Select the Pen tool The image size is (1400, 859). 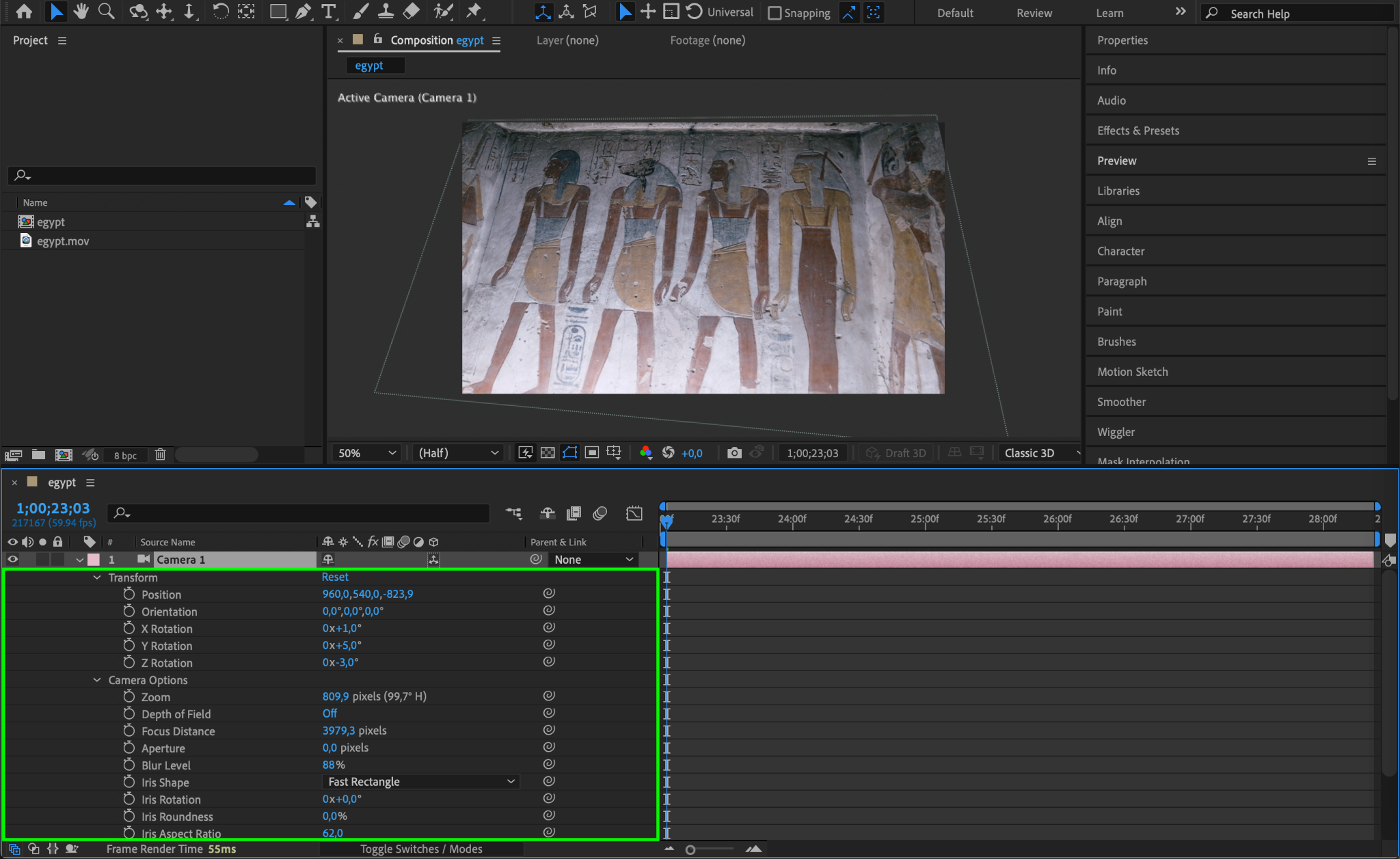pyautogui.click(x=304, y=11)
